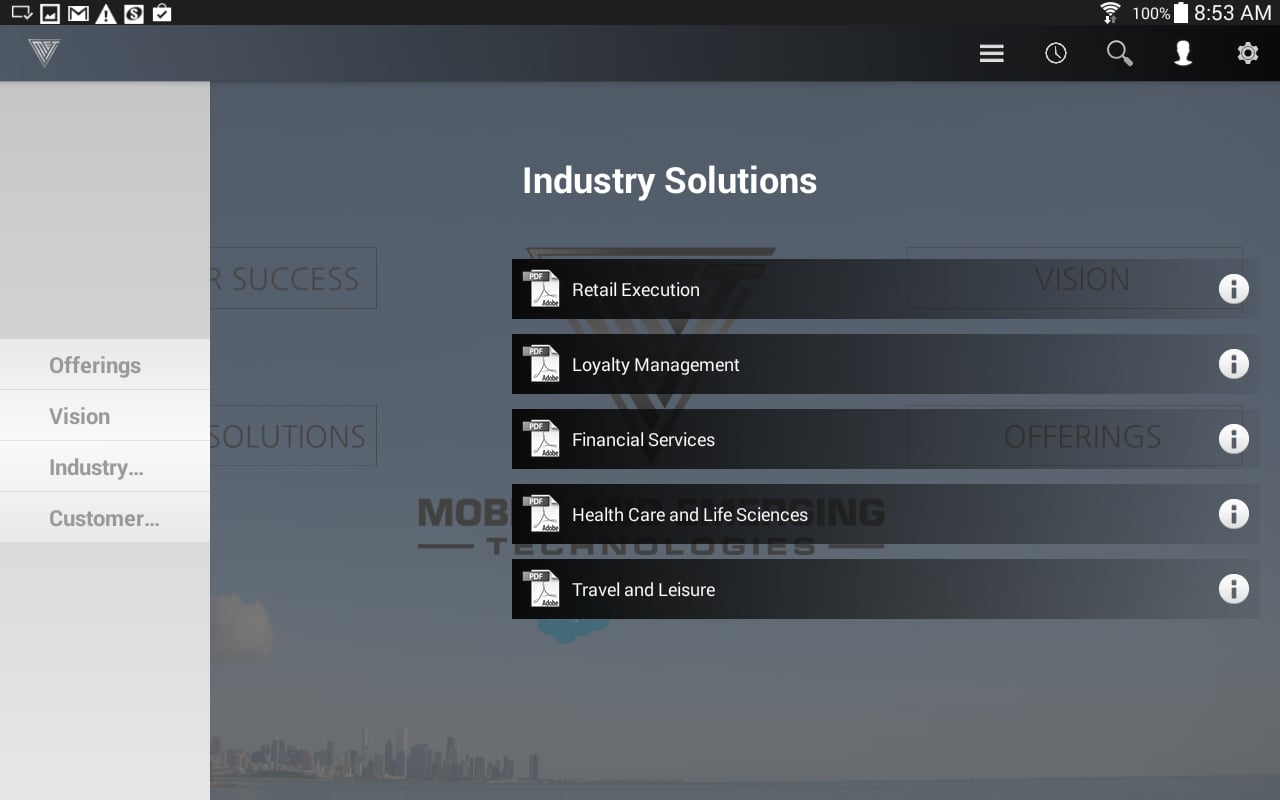Show info for Retail Execution
Screen dimensions: 1280x800
click(x=1234, y=289)
